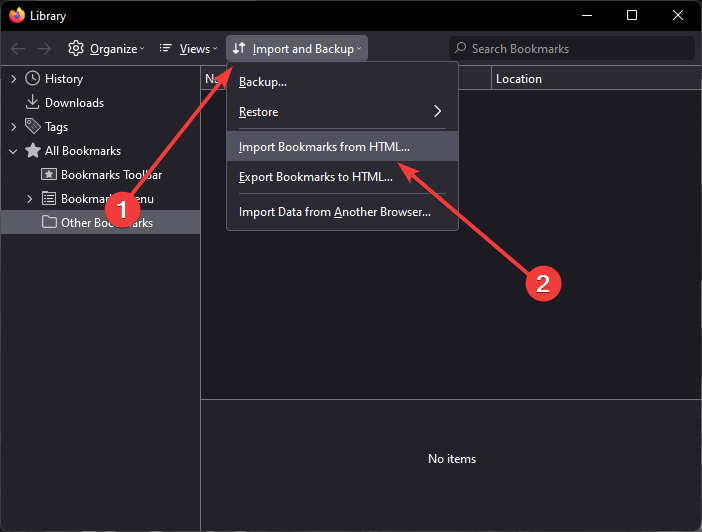The height and width of the screenshot is (532, 702).
Task: Click the Firefox logo icon in title bar
Action: coord(17,16)
